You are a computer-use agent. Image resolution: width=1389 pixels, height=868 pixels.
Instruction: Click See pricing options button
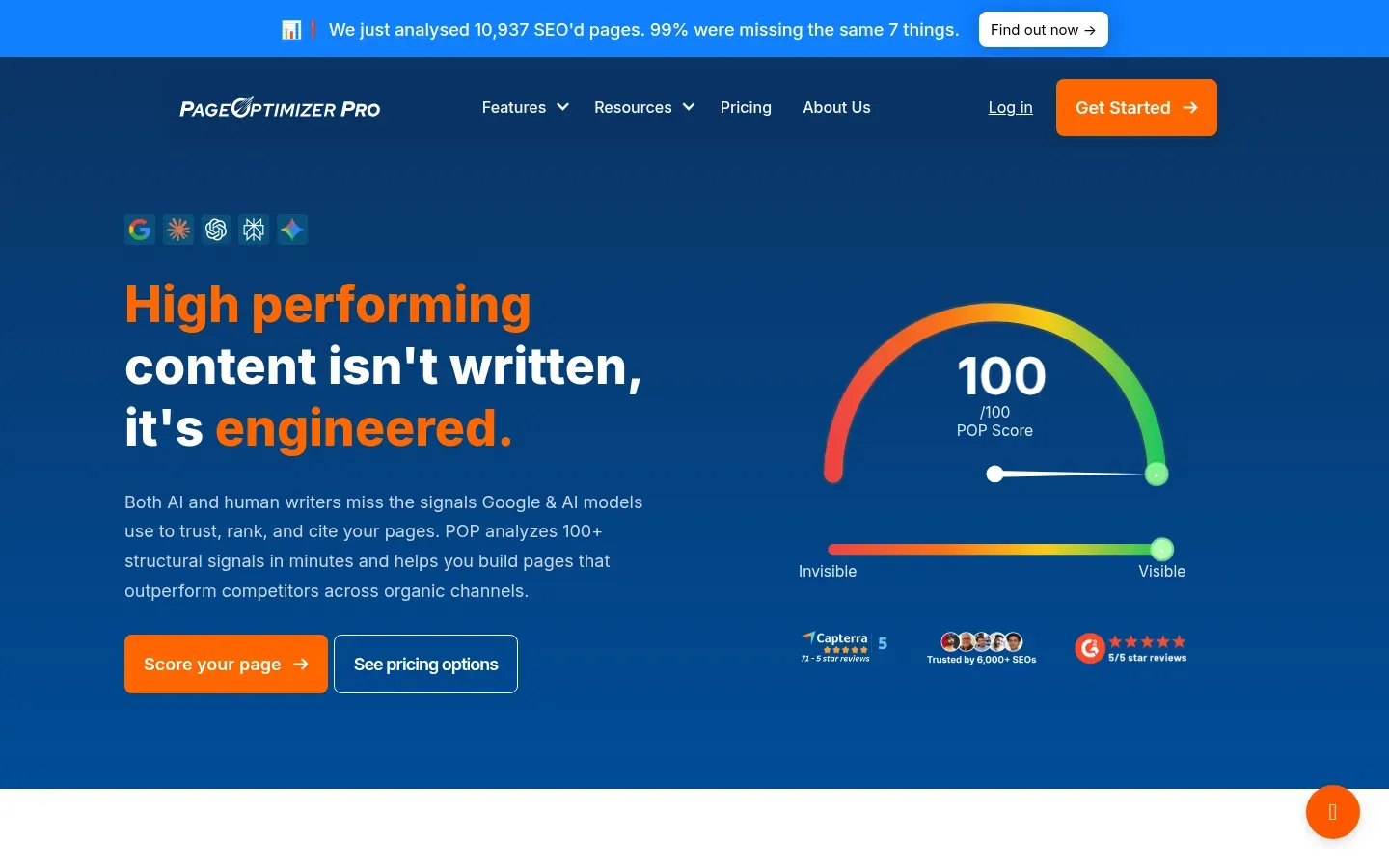425,664
